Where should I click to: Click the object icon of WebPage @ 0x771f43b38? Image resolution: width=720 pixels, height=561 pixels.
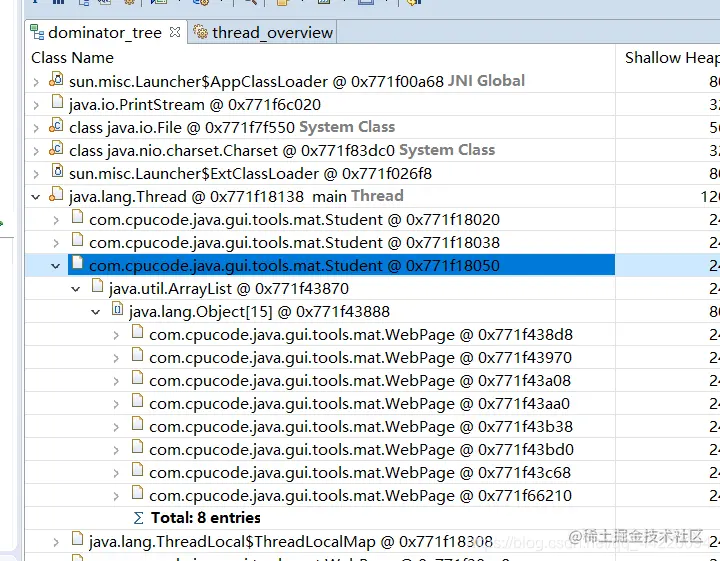point(137,424)
